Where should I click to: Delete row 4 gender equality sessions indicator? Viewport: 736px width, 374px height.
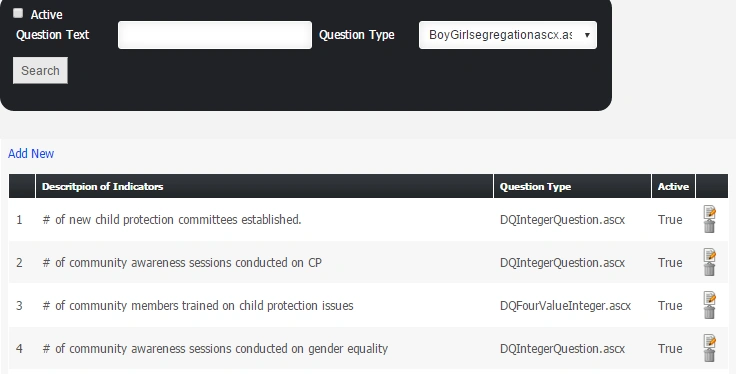pos(710,355)
